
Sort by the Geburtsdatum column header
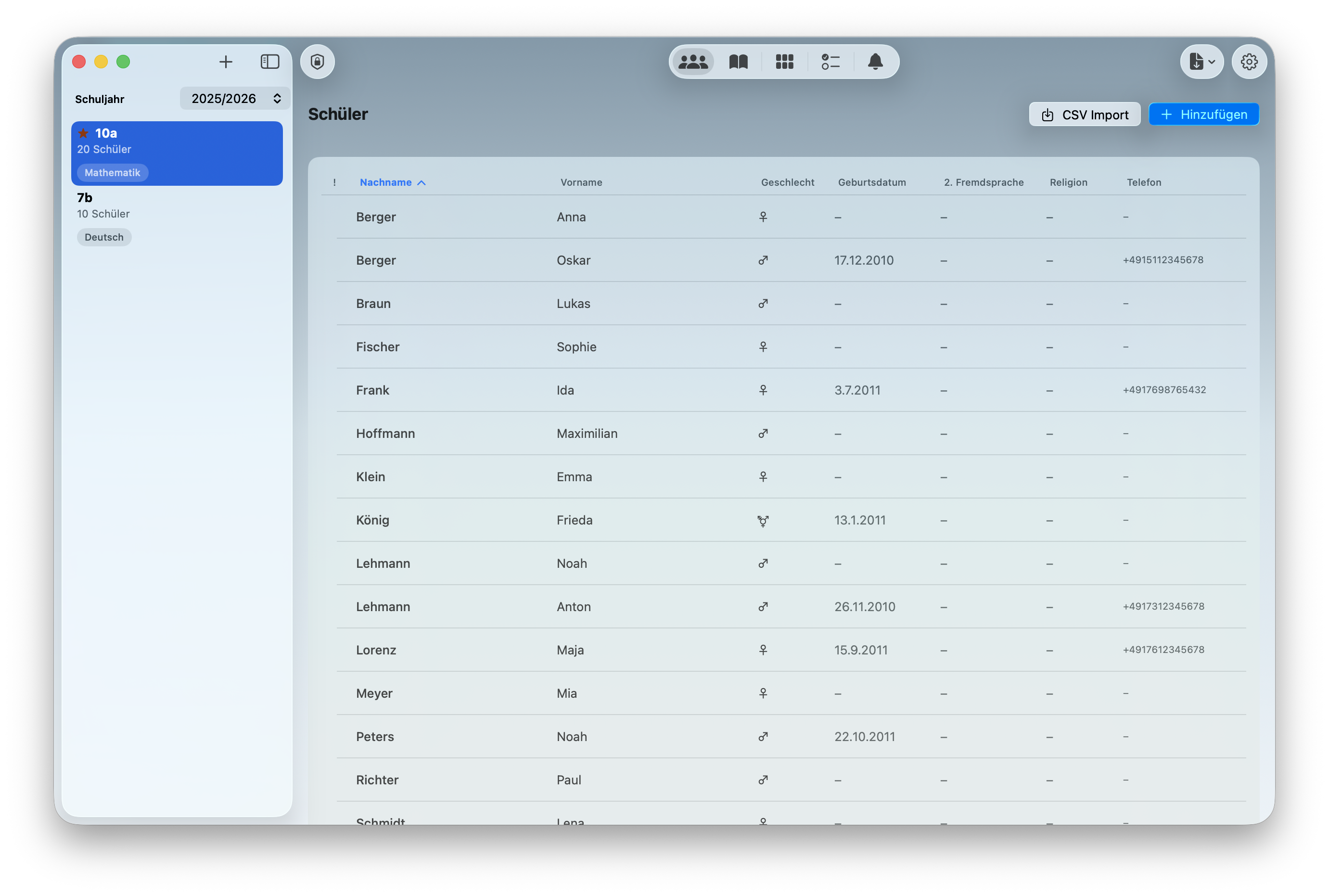(871, 182)
